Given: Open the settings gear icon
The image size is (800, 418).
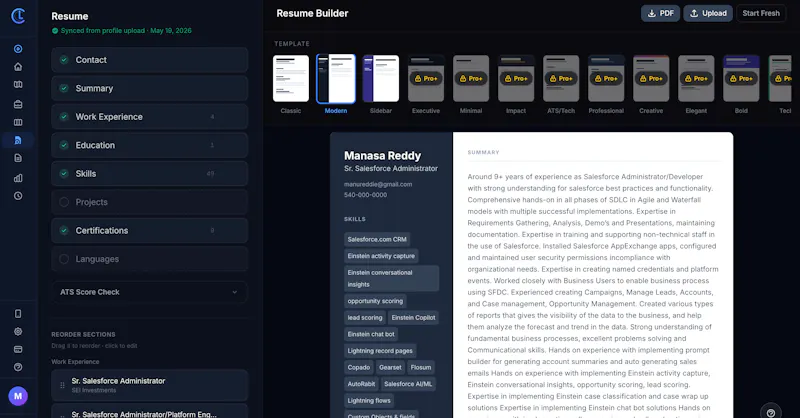Looking at the screenshot, I should 18,331.
